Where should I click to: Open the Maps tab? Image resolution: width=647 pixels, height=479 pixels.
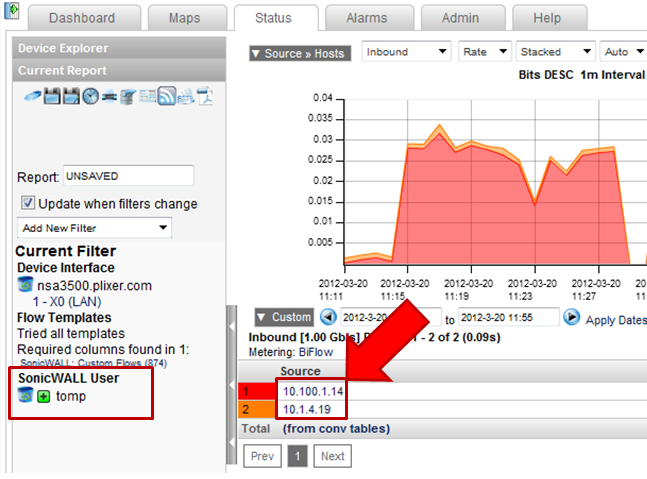point(184,18)
